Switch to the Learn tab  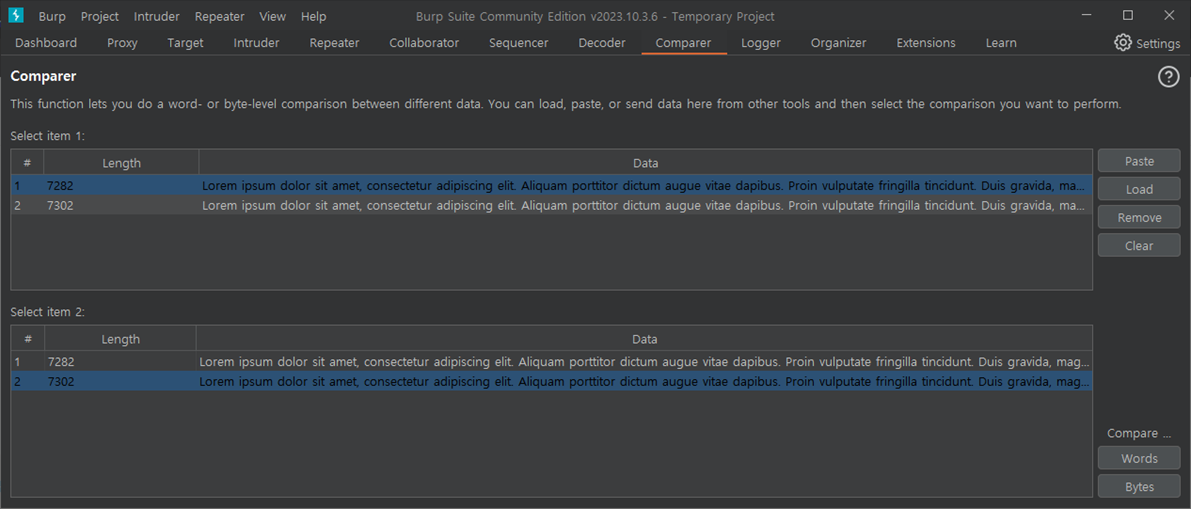1001,43
